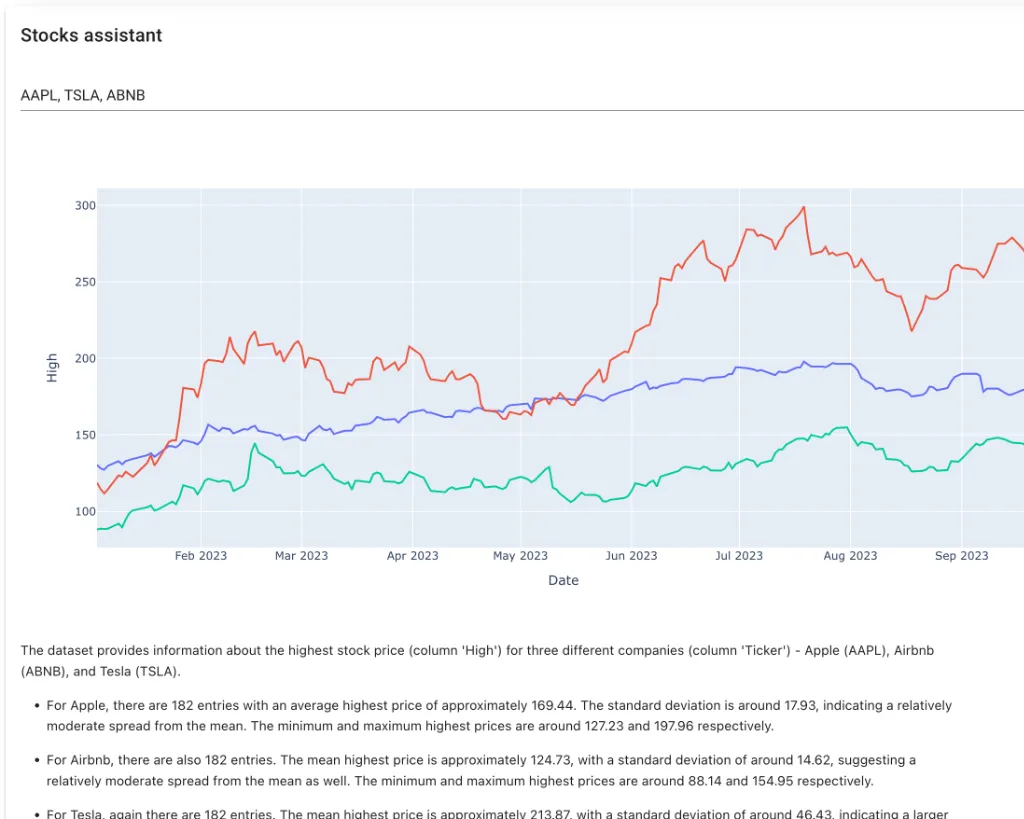This screenshot has width=1024, height=819.
Task: Click the 250 y-axis tick label
Action: [x=84, y=282]
